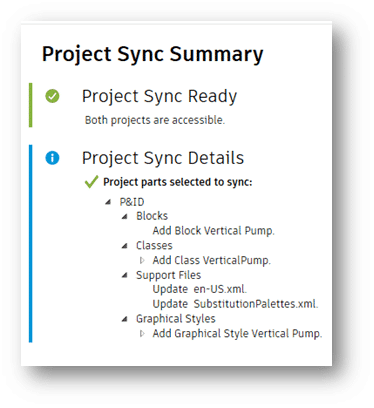Collapse the Blocks node arrow
The height and width of the screenshot is (408, 374).
125,217
